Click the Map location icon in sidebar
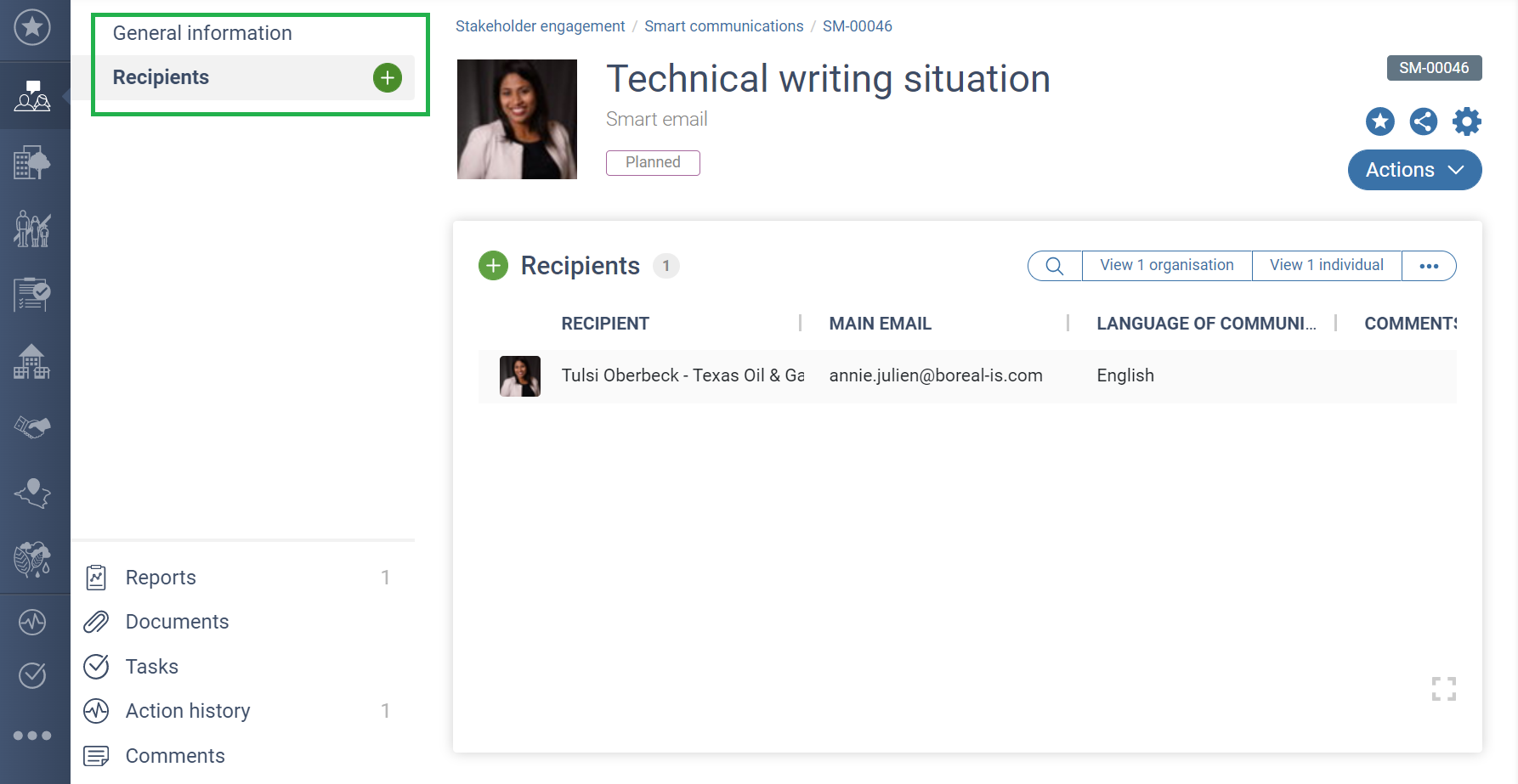The height and width of the screenshot is (784, 1518). [31, 494]
